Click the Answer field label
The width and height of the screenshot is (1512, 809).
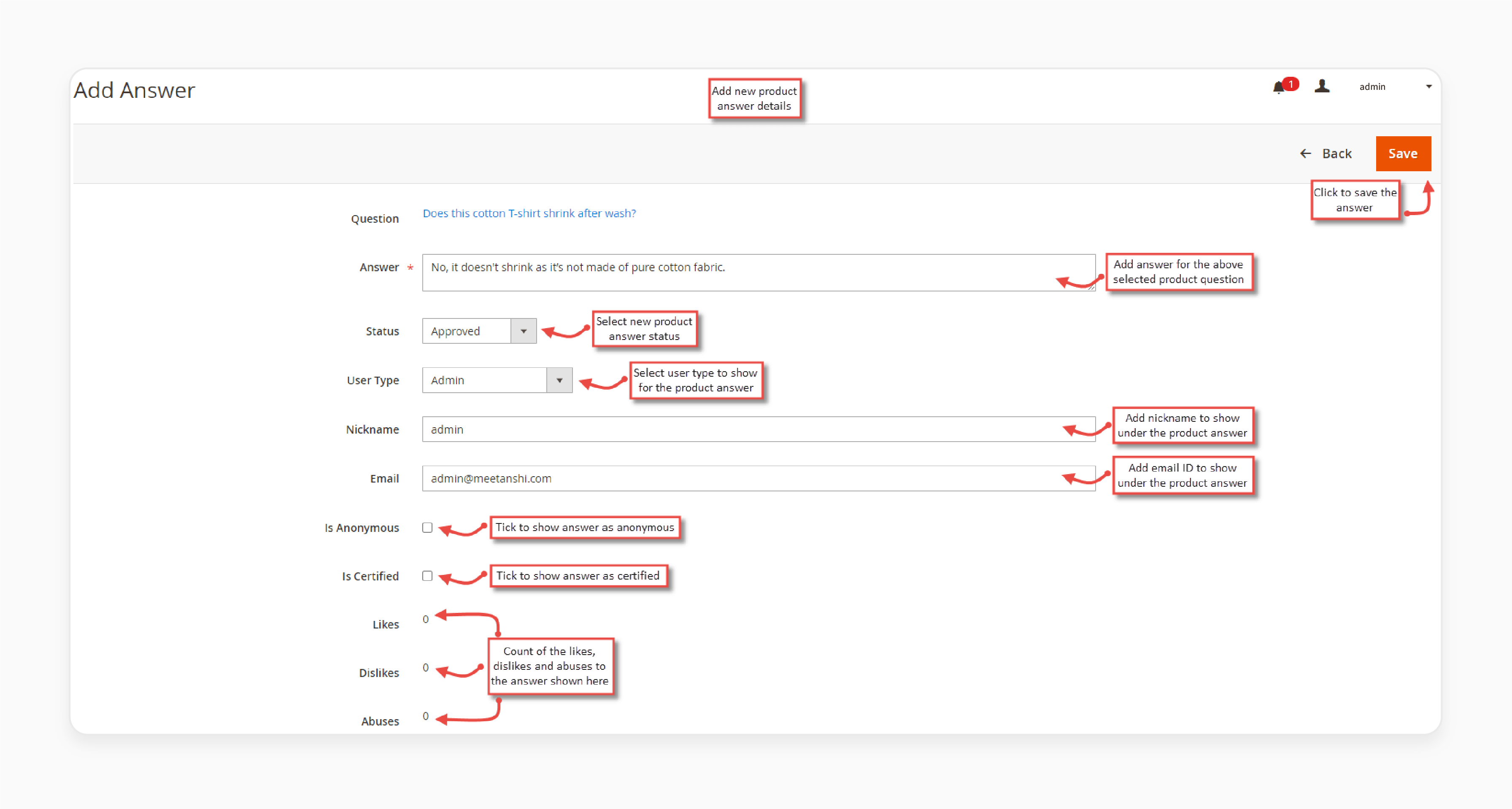pos(379,267)
